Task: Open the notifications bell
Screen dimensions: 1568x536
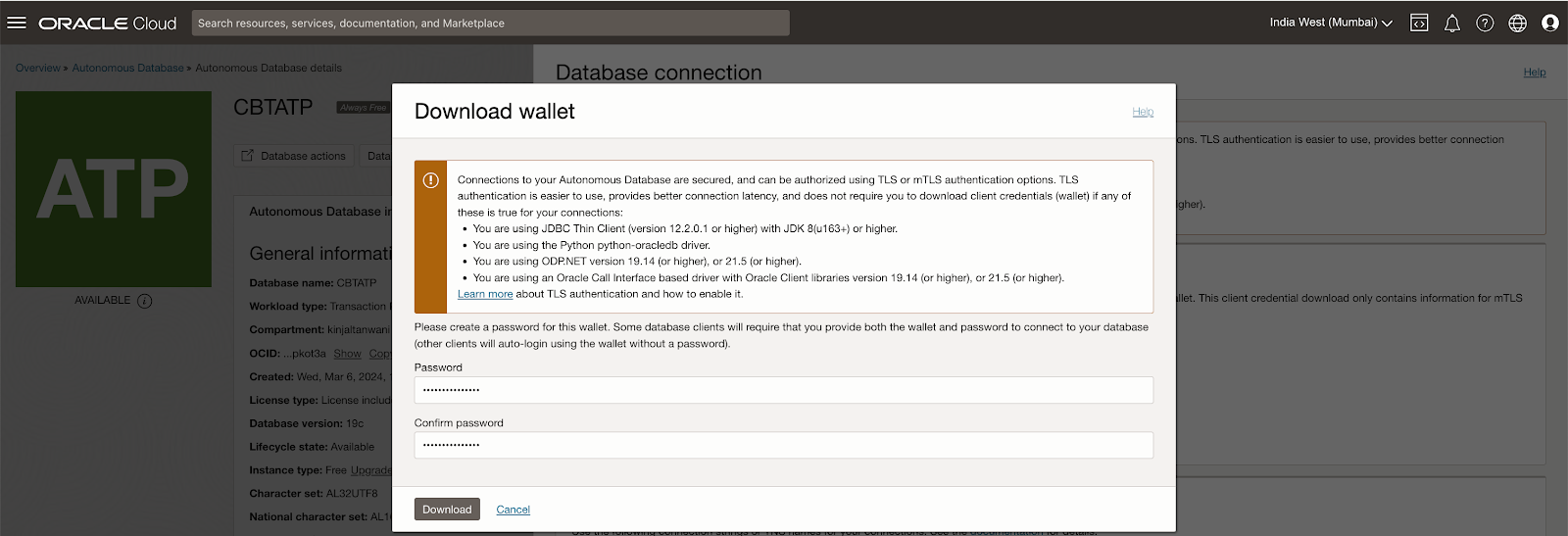Action: tap(1452, 23)
